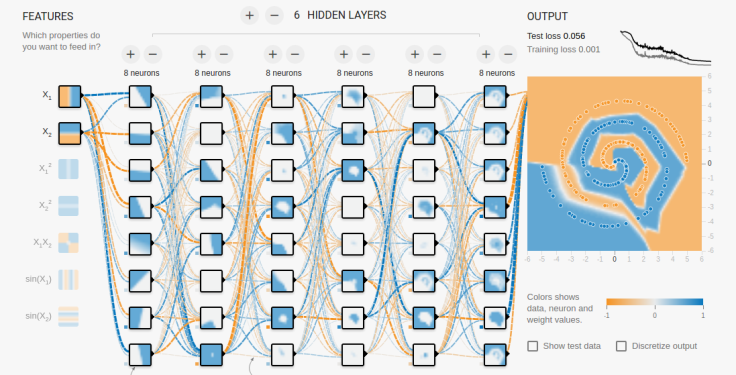
Task: Select the top neuron in the second hidden layer
Action: (211, 97)
